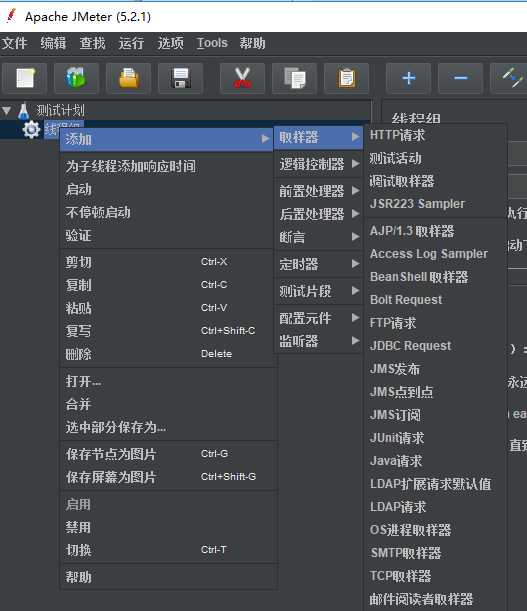Choose LDAP扩展请求默认值
The image size is (527, 611).
(x=435, y=484)
